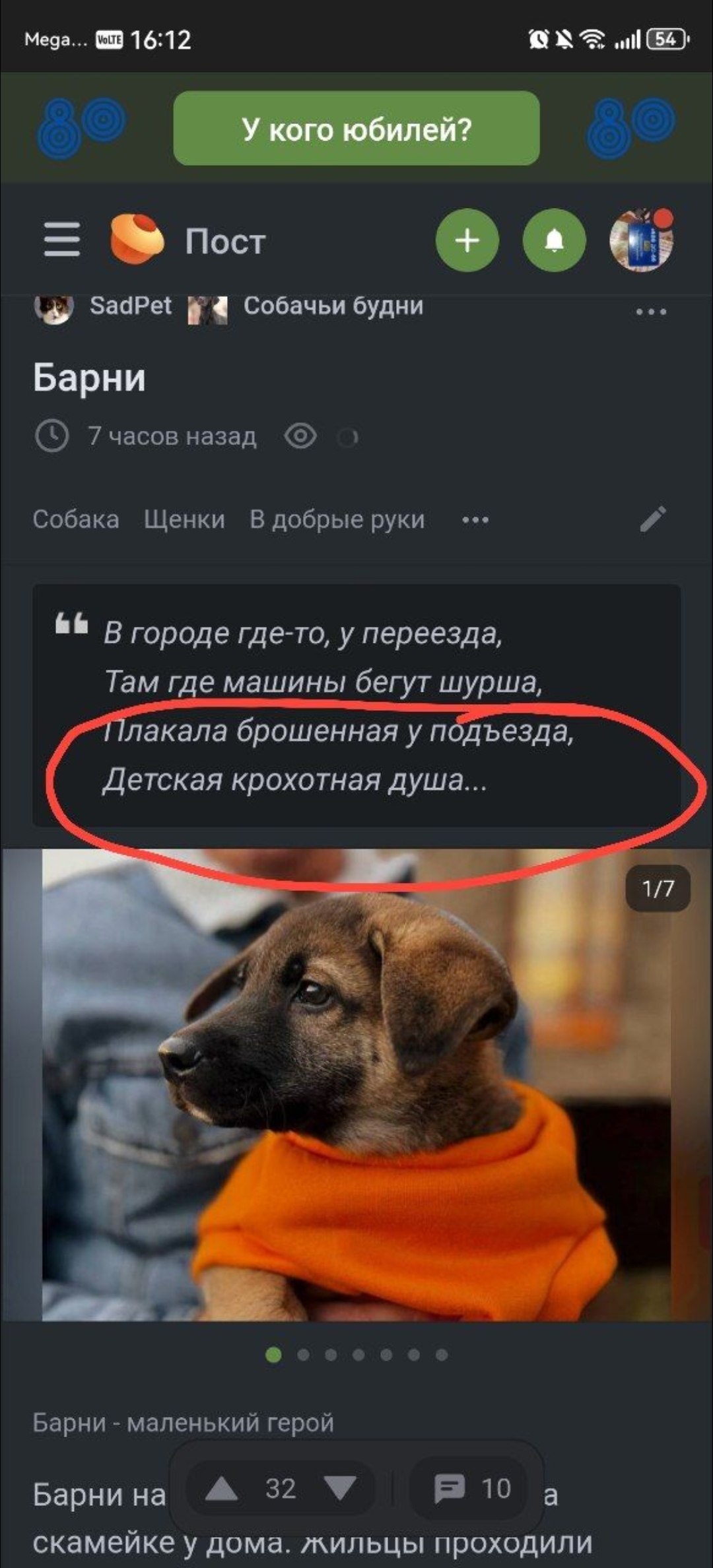Screen dimensions: 713x1568
Task: Jump to last photo via carousel dot
Action: coord(442,1355)
